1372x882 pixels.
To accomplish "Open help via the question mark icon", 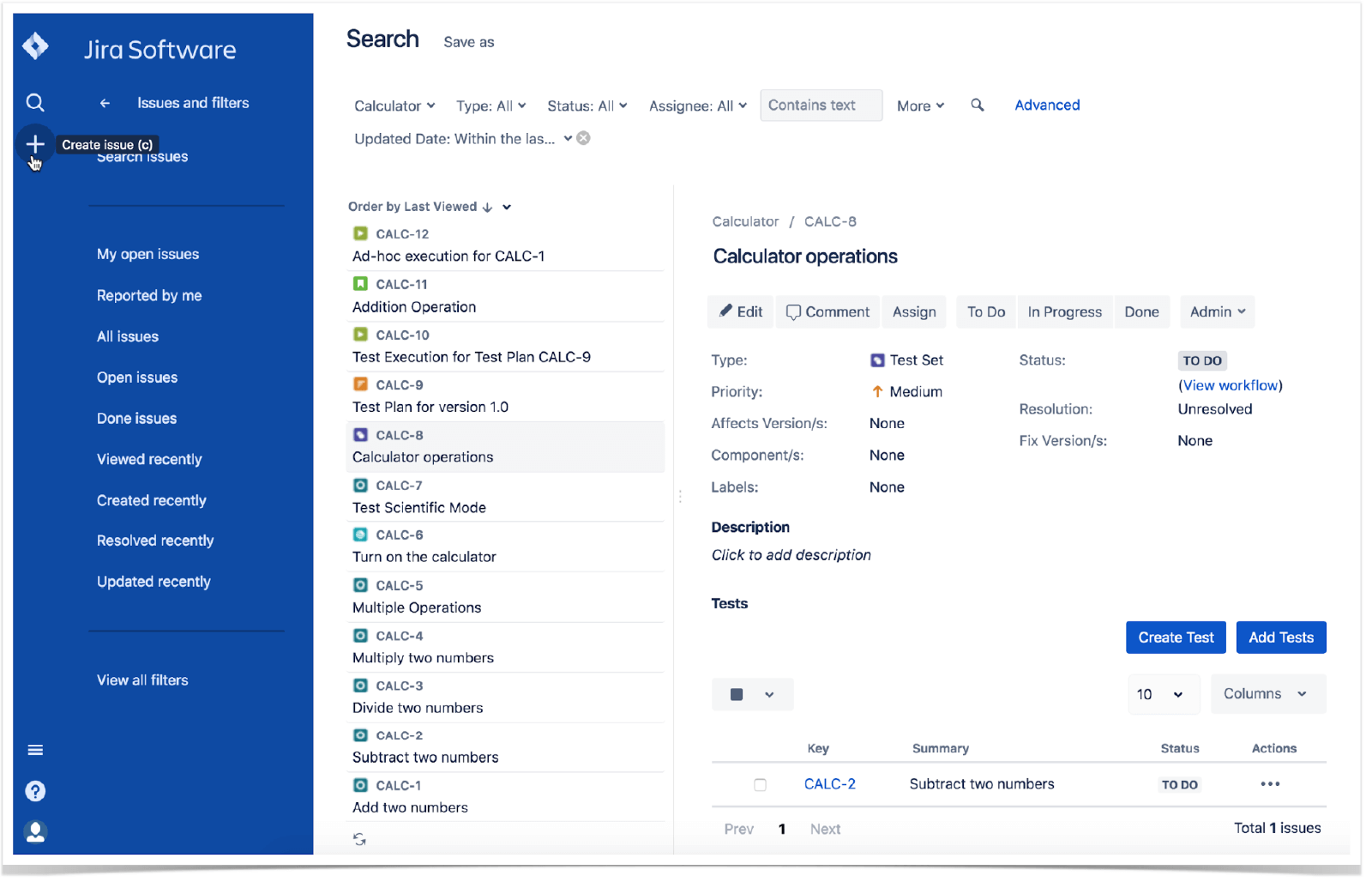I will tap(35, 790).
